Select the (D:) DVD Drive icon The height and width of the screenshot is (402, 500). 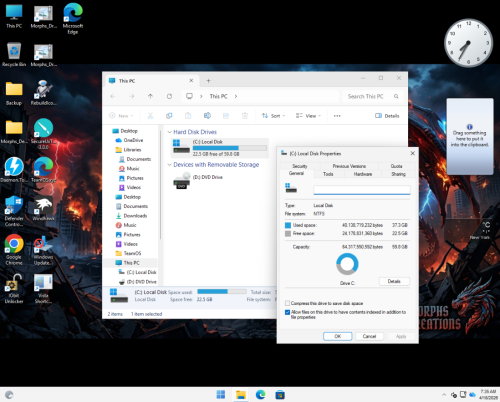coord(182,181)
